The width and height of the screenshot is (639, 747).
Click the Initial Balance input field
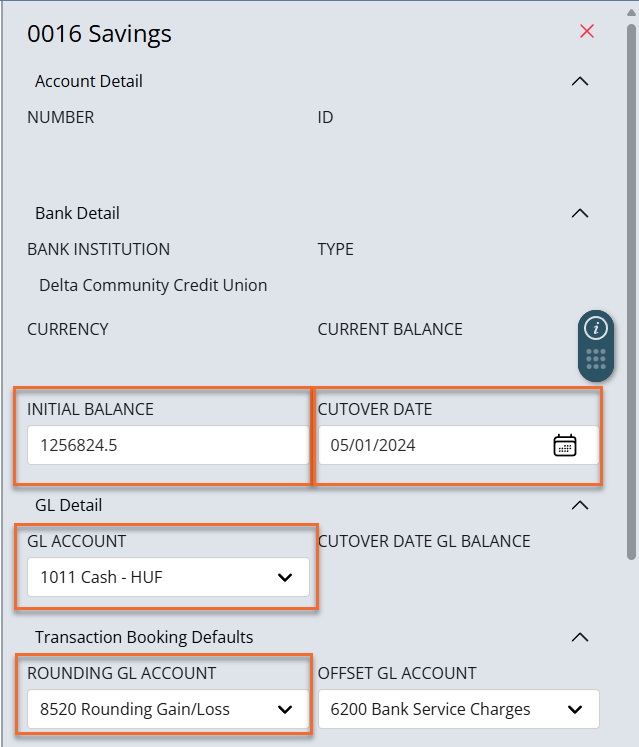coord(168,445)
